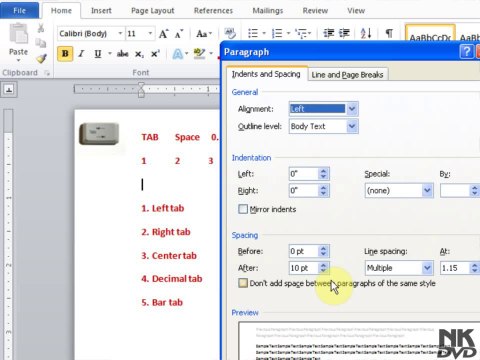Viewport: 480px width, 360px height.
Task: Click the tab selector at ruler corner
Action: click(x=9, y=89)
